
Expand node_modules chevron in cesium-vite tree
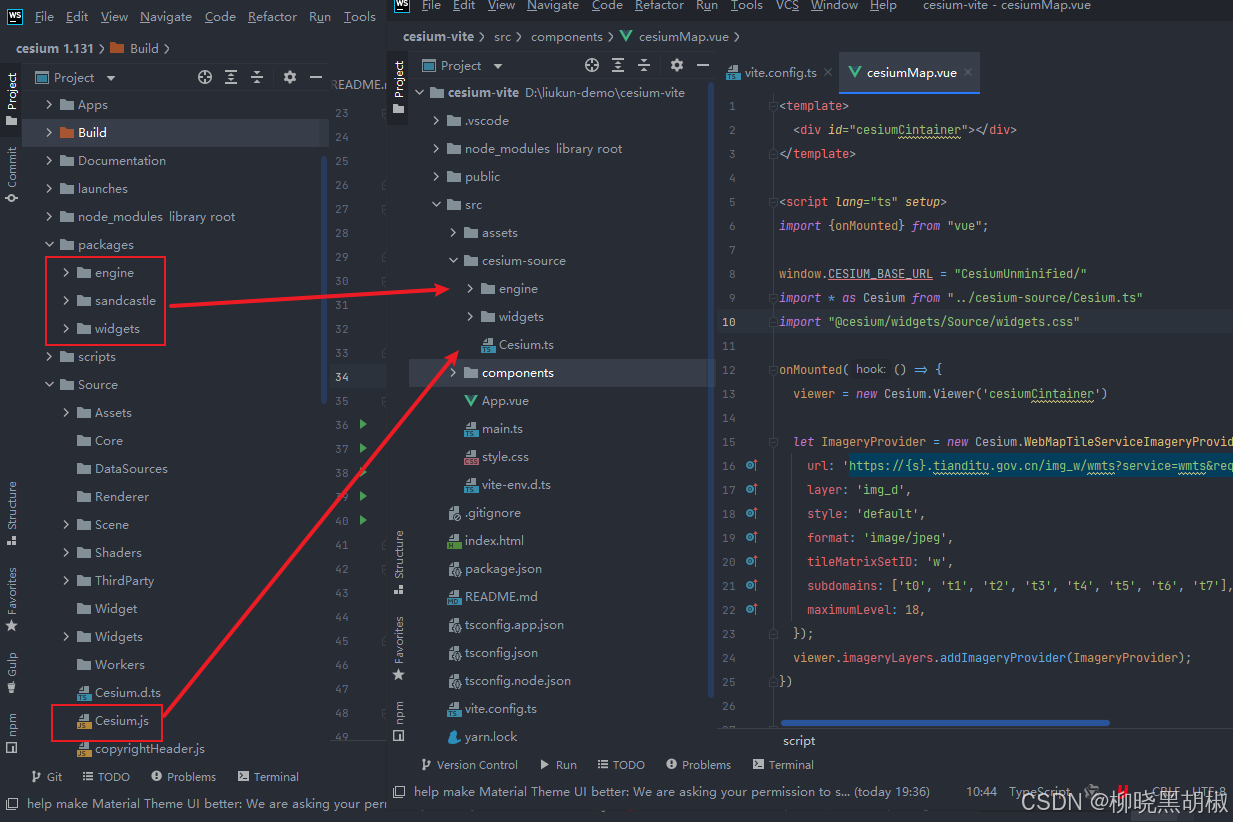coord(437,149)
